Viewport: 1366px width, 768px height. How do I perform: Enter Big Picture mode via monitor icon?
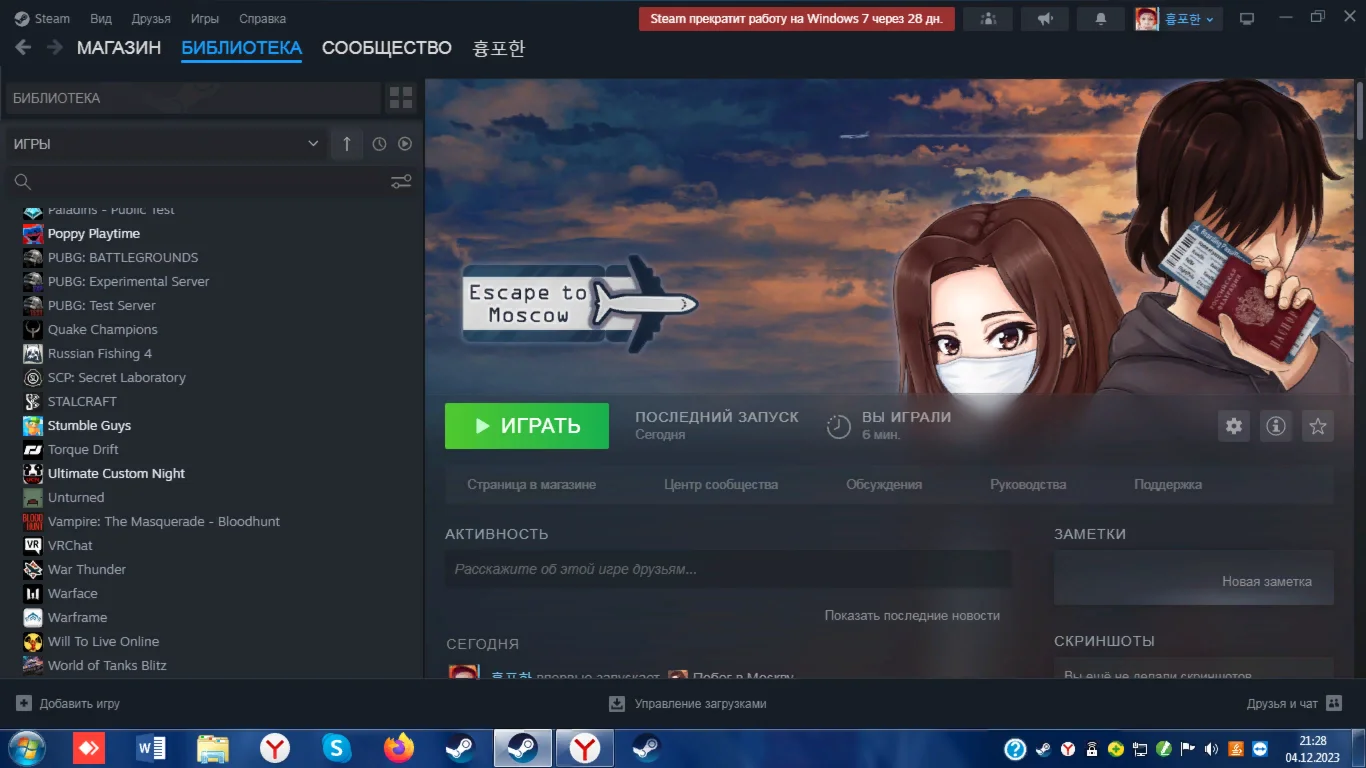[1247, 19]
